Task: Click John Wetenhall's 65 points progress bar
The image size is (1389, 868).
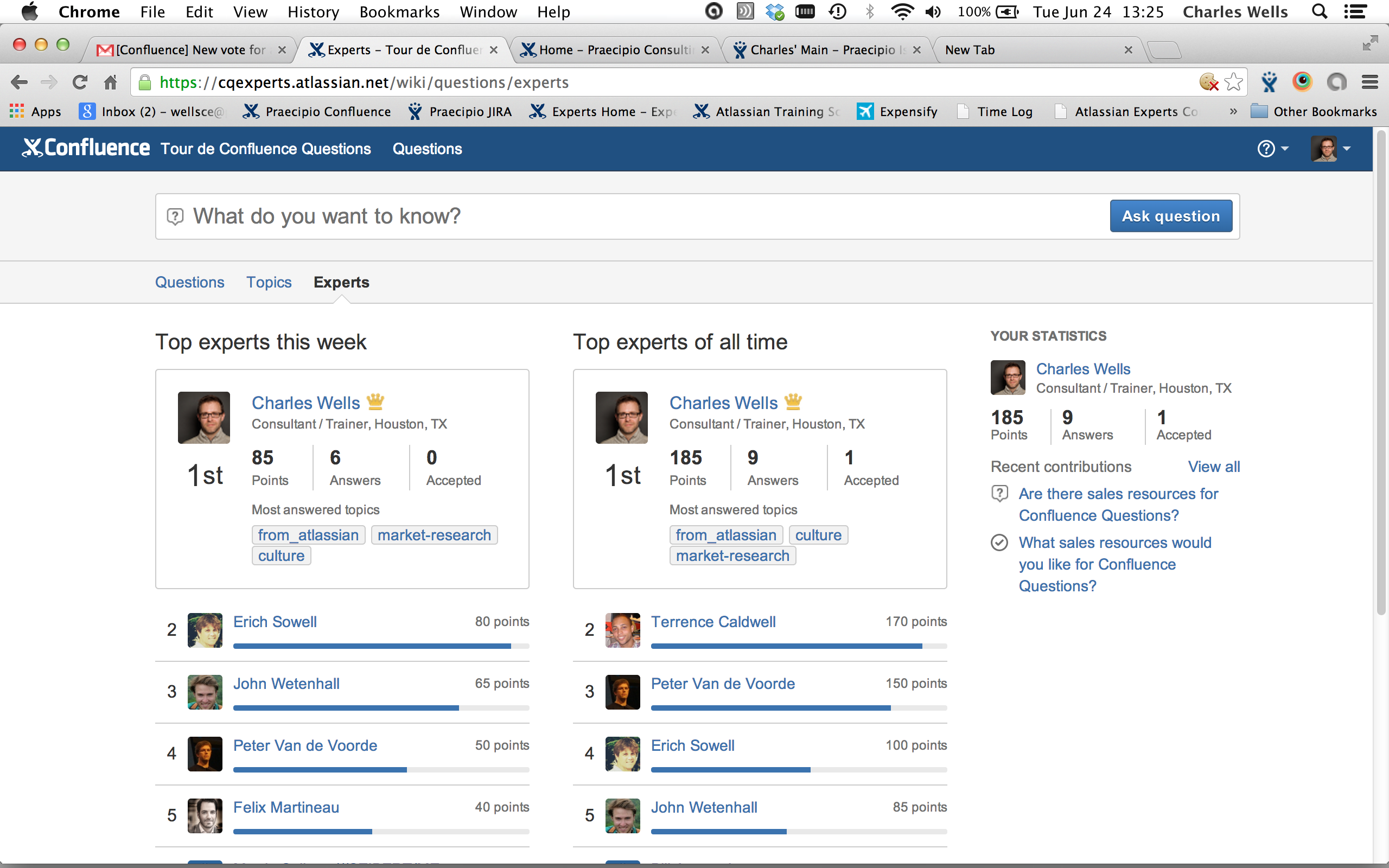Action: coord(381,709)
